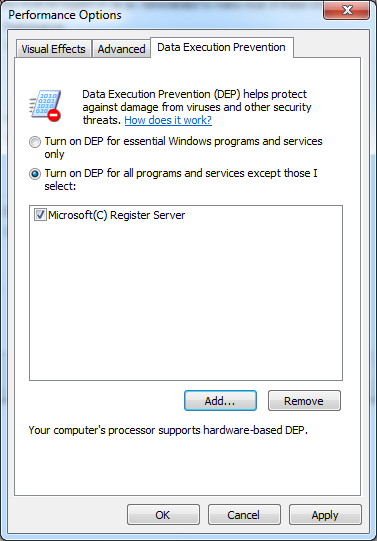Image resolution: width=377 pixels, height=541 pixels.
Task: Apply the DEP changes
Action: pyautogui.click(x=325, y=515)
